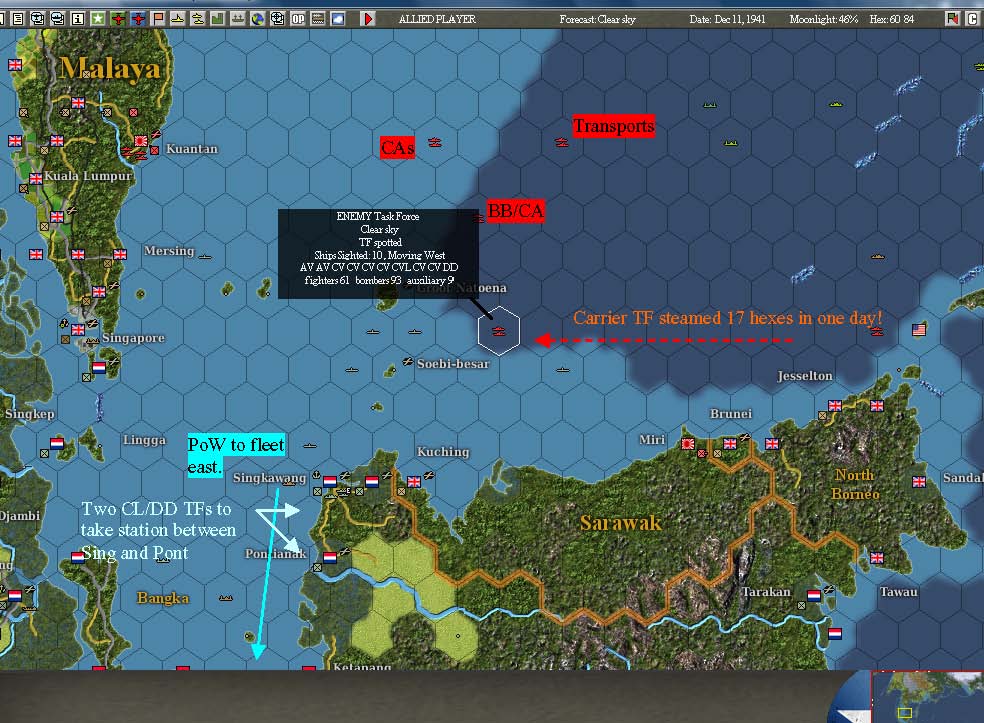Select the Japanese flag at Kuantan
This screenshot has height=723, width=984.
click(141, 141)
